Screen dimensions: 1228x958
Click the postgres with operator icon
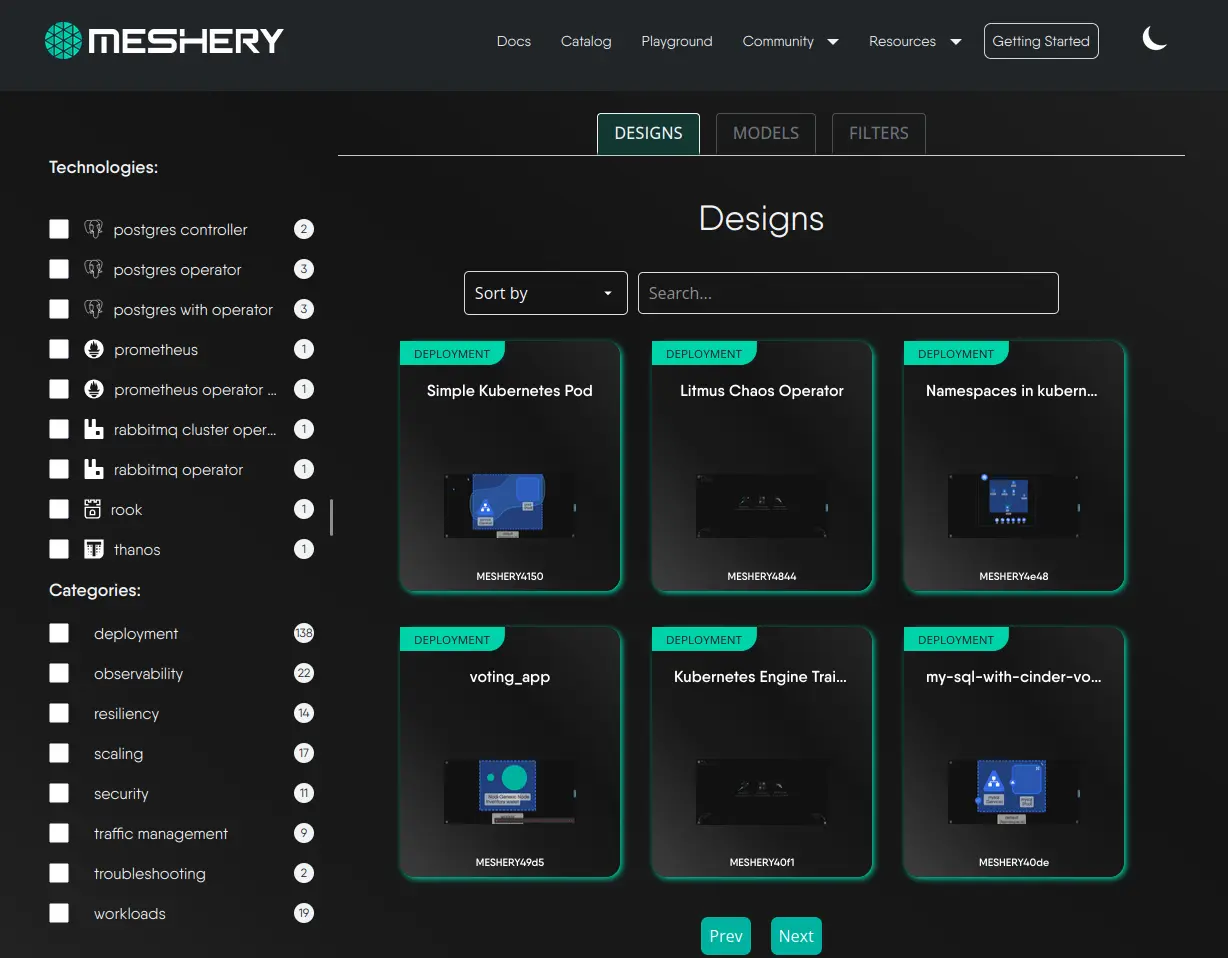tap(93, 309)
